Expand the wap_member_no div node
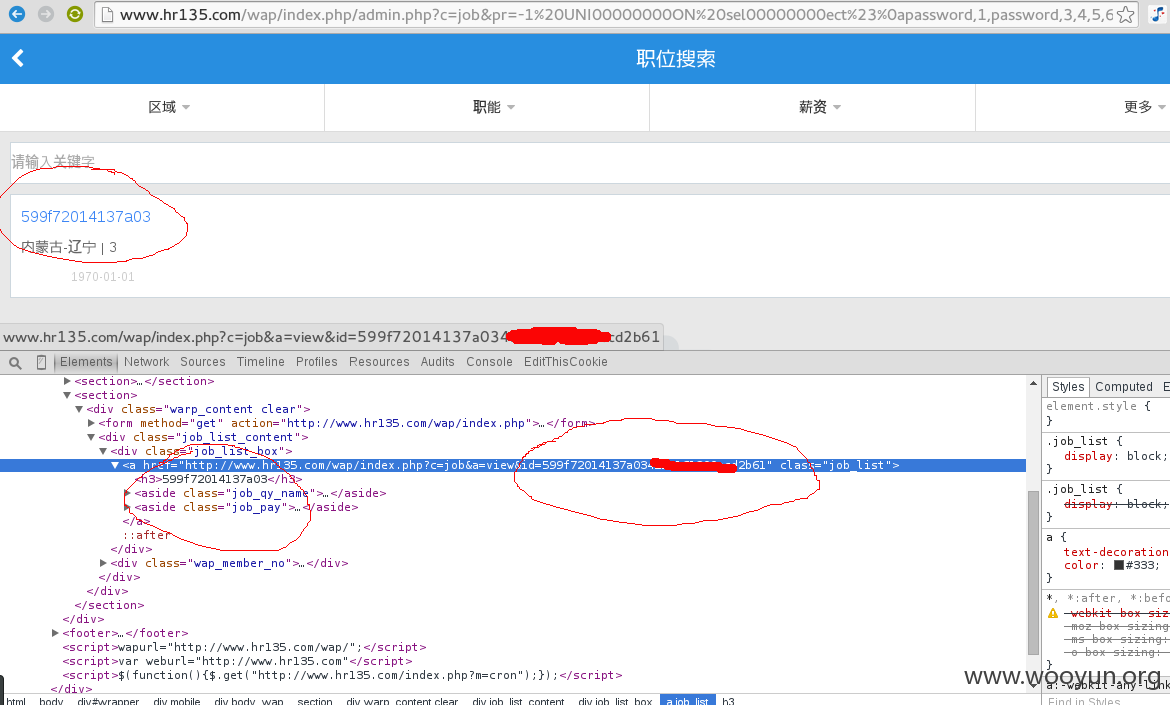This screenshot has height=705, width=1170. tap(103, 563)
